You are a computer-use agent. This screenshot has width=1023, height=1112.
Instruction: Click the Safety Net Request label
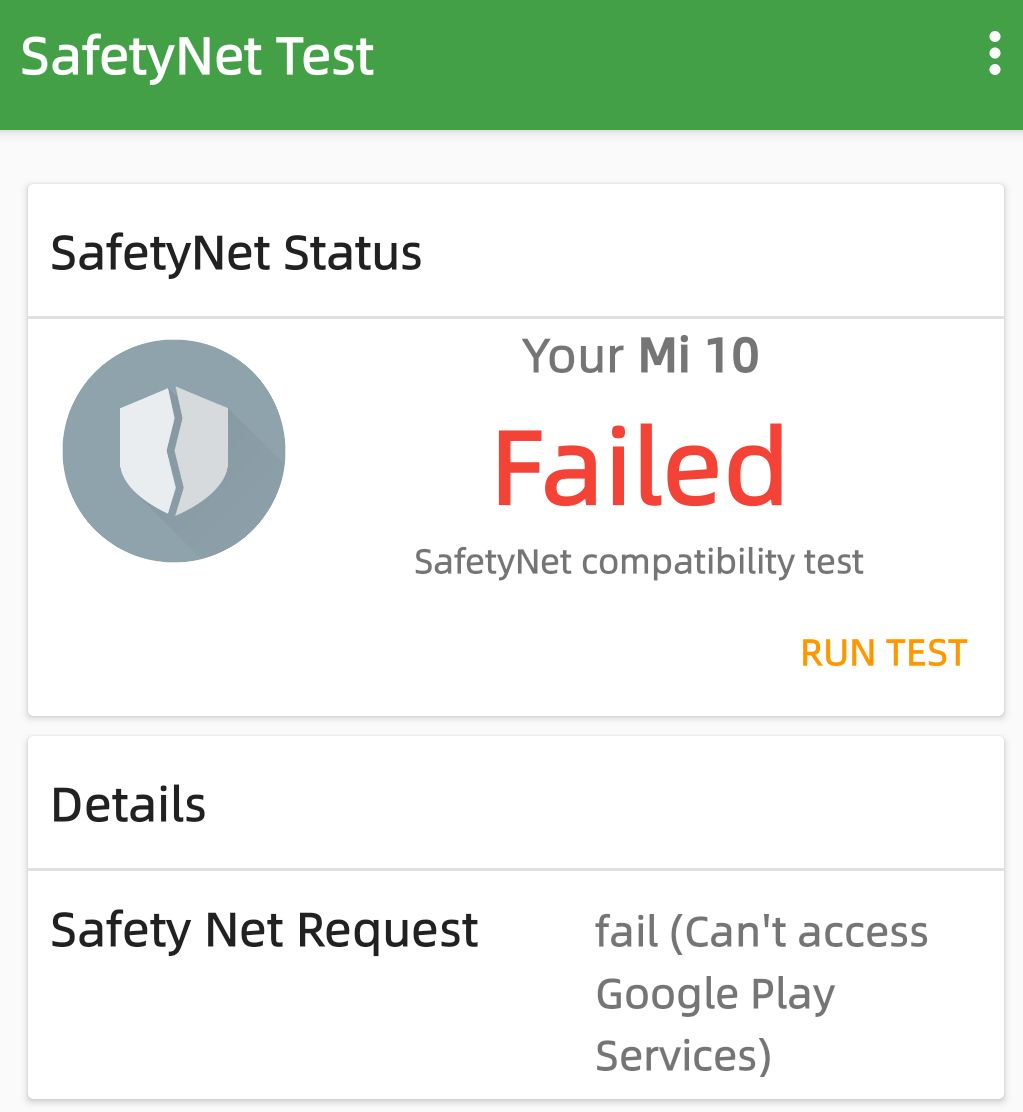tap(265, 931)
